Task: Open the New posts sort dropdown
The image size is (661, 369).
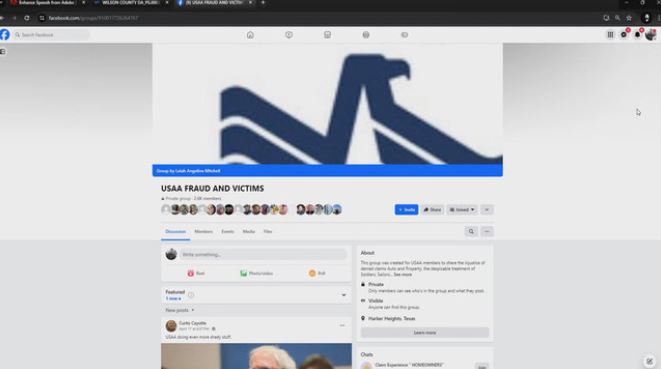Action: coord(180,310)
